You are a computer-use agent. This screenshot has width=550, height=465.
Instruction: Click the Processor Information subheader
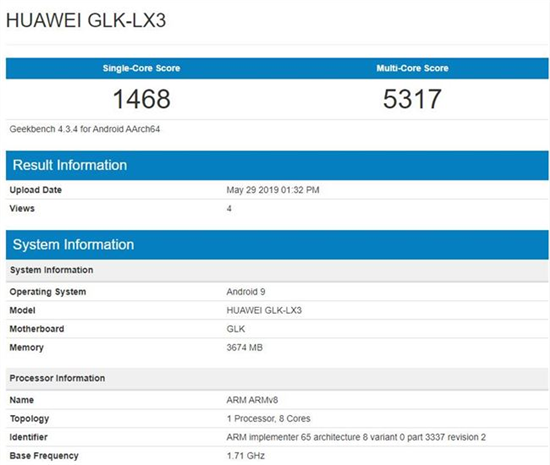(x=277, y=378)
